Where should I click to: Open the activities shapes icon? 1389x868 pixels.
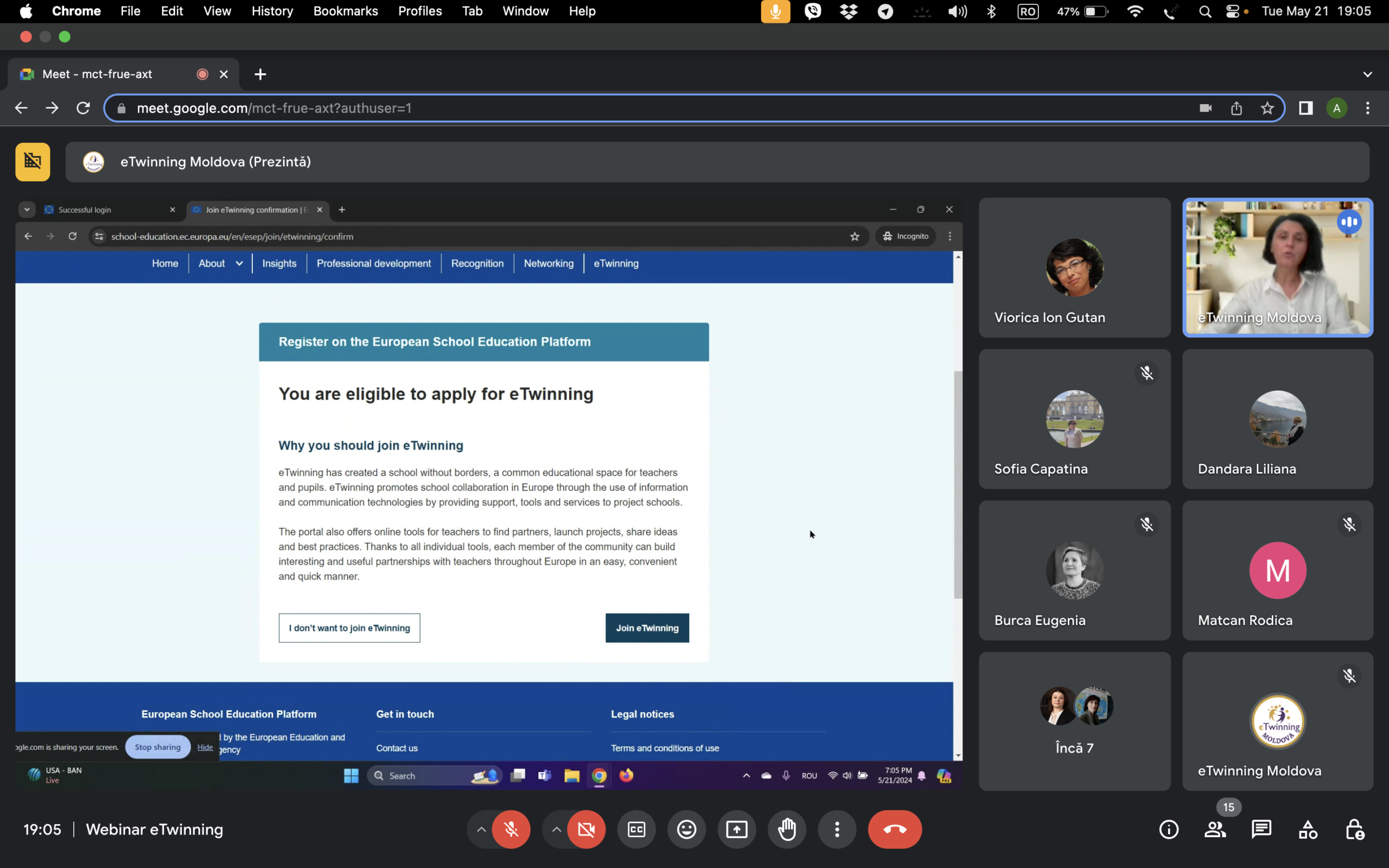[1308, 829]
